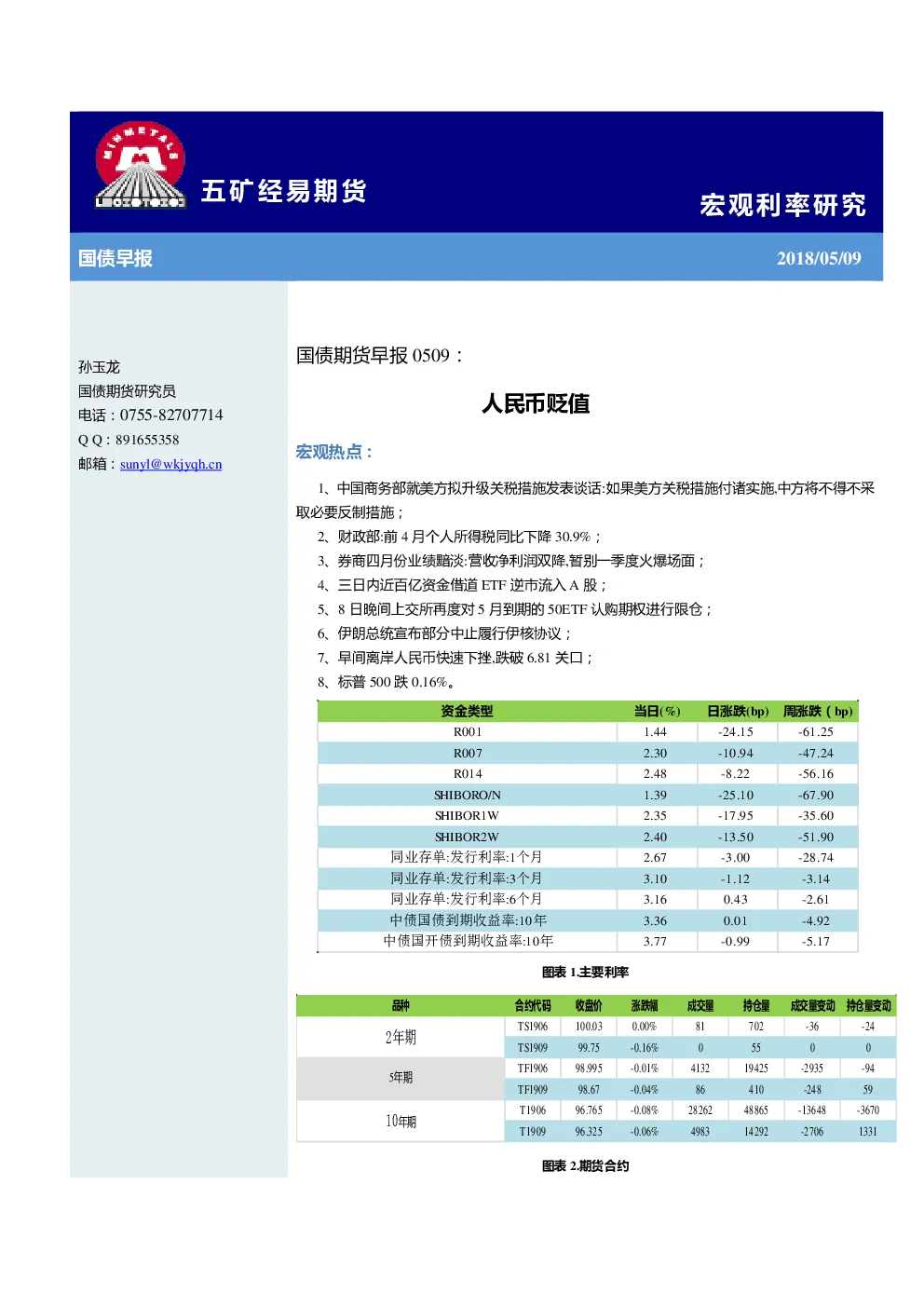Click the 日涨跌(bp) column header
Screen dimensions: 924x1307
(738, 711)
